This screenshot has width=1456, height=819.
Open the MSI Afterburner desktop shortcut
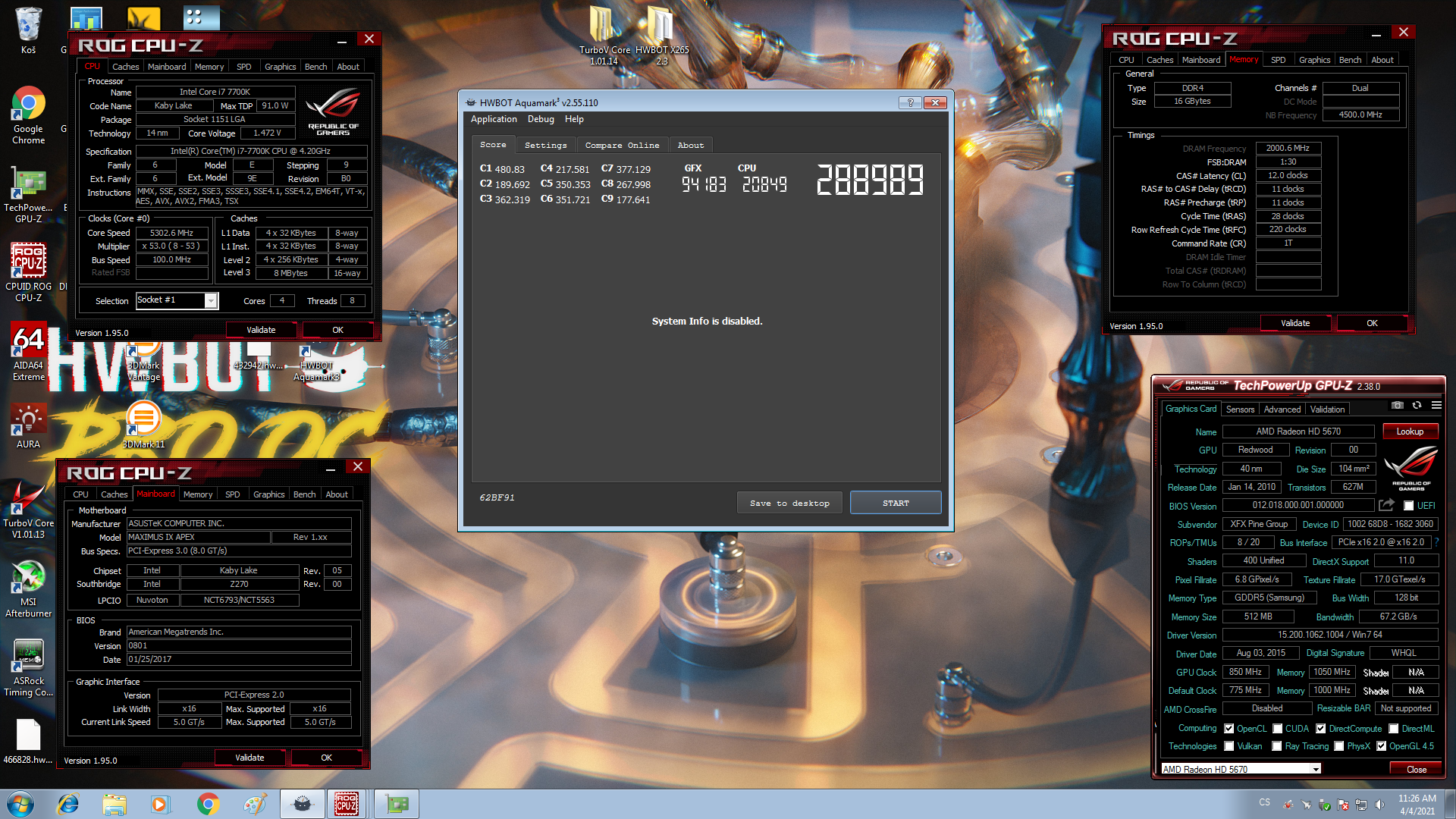[28, 589]
